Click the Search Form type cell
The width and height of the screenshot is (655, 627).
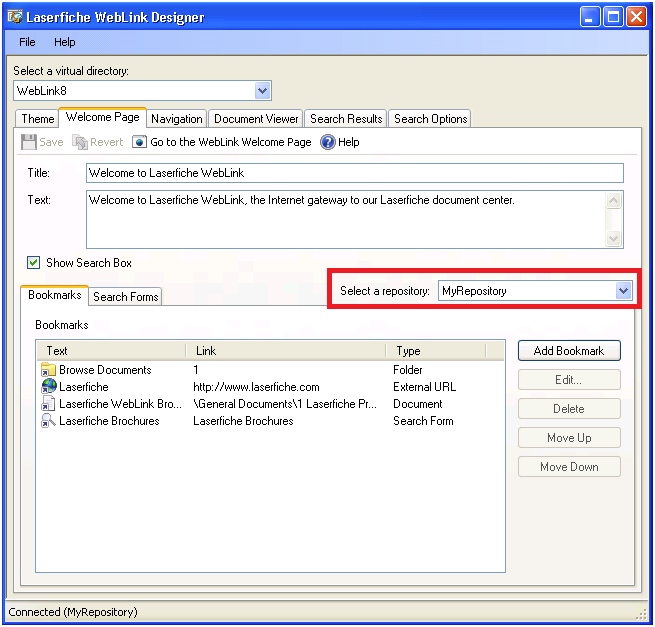tap(423, 421)
